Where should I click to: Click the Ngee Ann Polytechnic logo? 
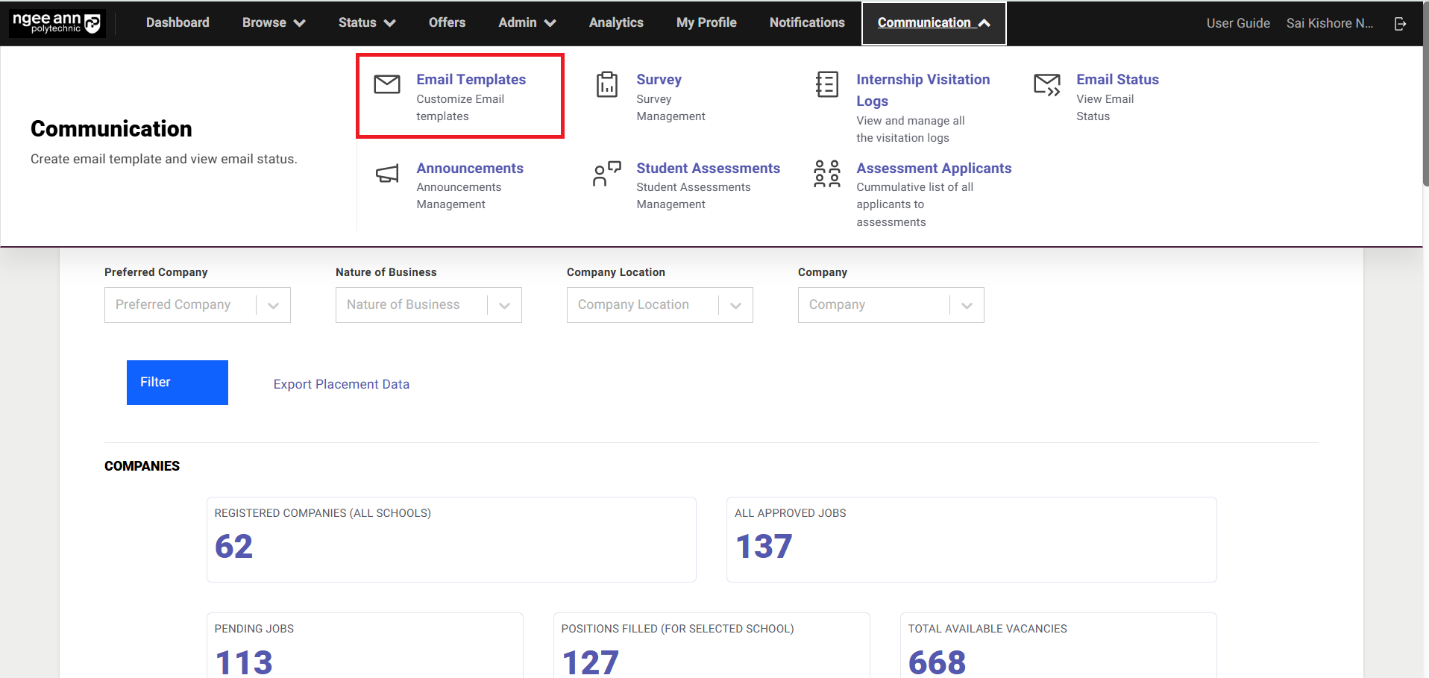[x=56, y=23]
